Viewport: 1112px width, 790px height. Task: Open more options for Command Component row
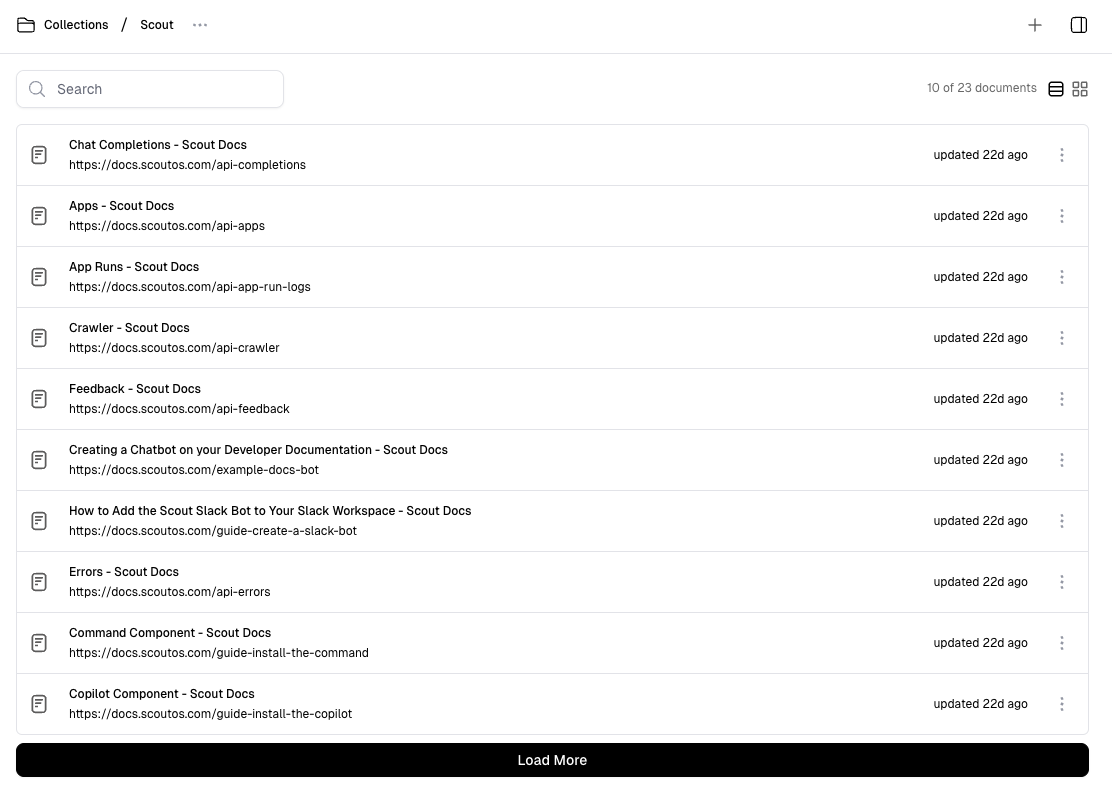1062,643
